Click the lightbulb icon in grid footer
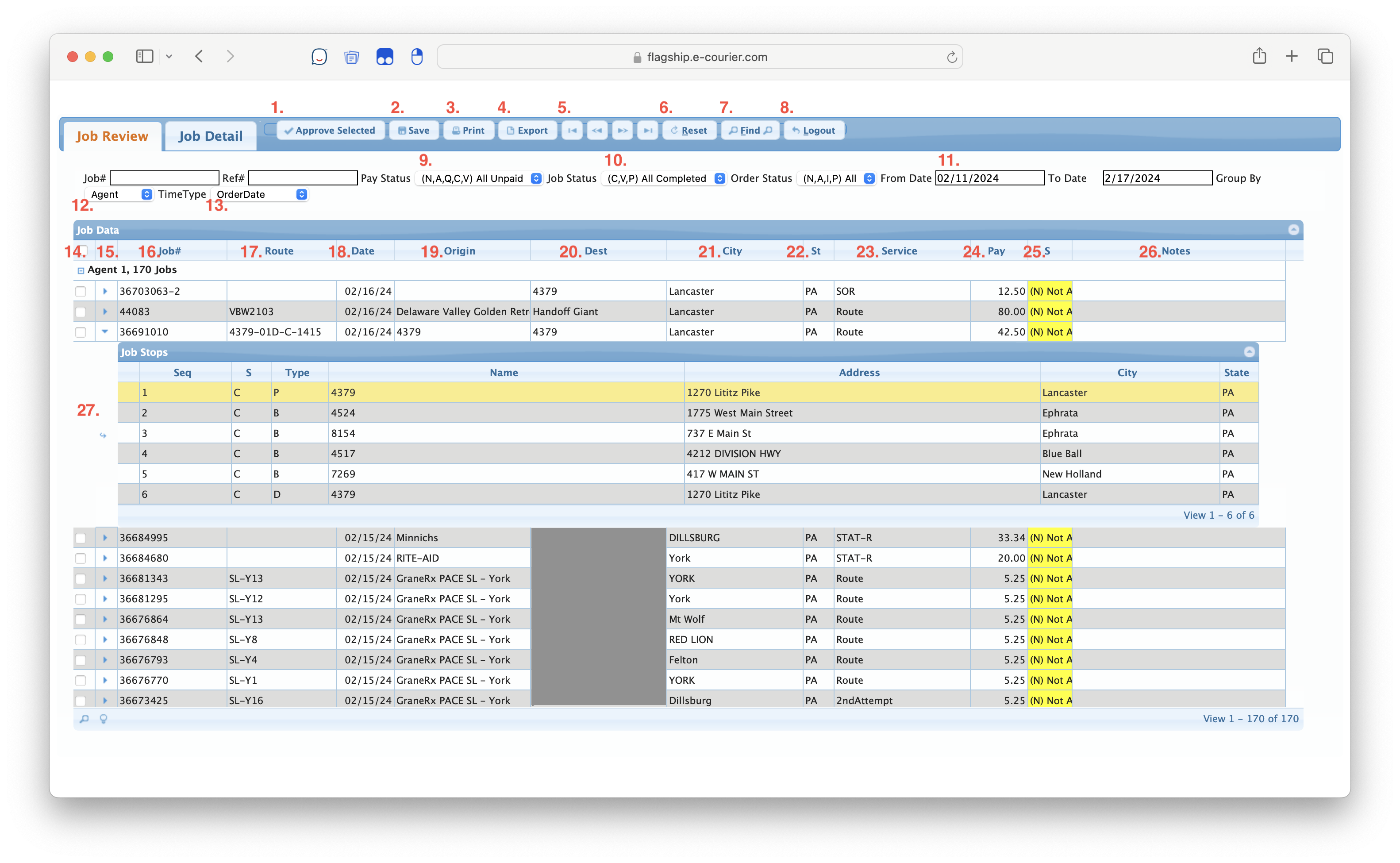Screen dimensions: 1400x863 (103, 719)
